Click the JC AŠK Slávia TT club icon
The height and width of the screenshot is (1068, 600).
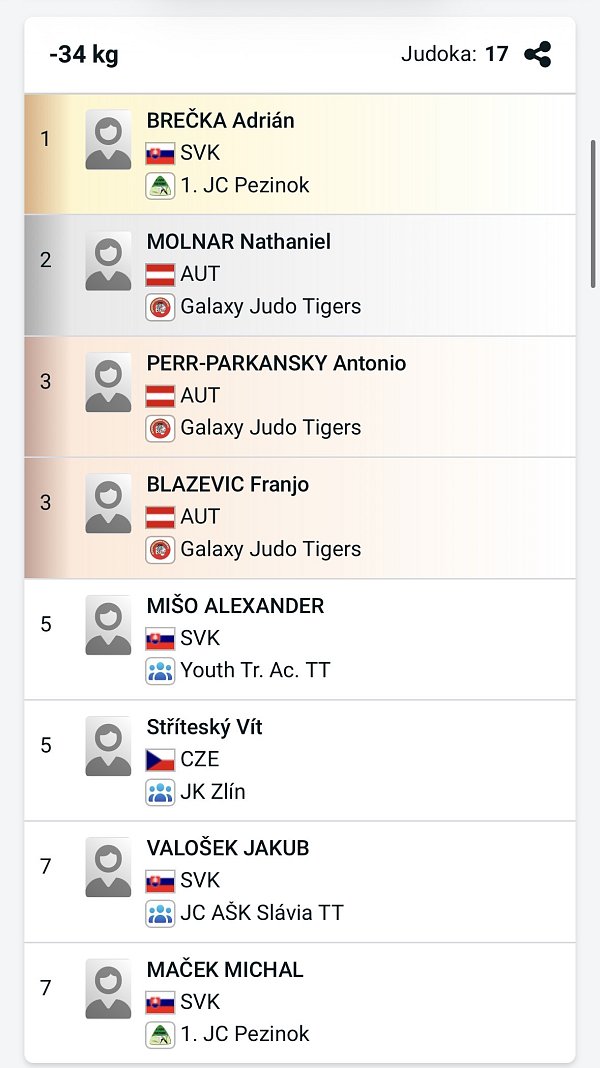coord(160,913)
